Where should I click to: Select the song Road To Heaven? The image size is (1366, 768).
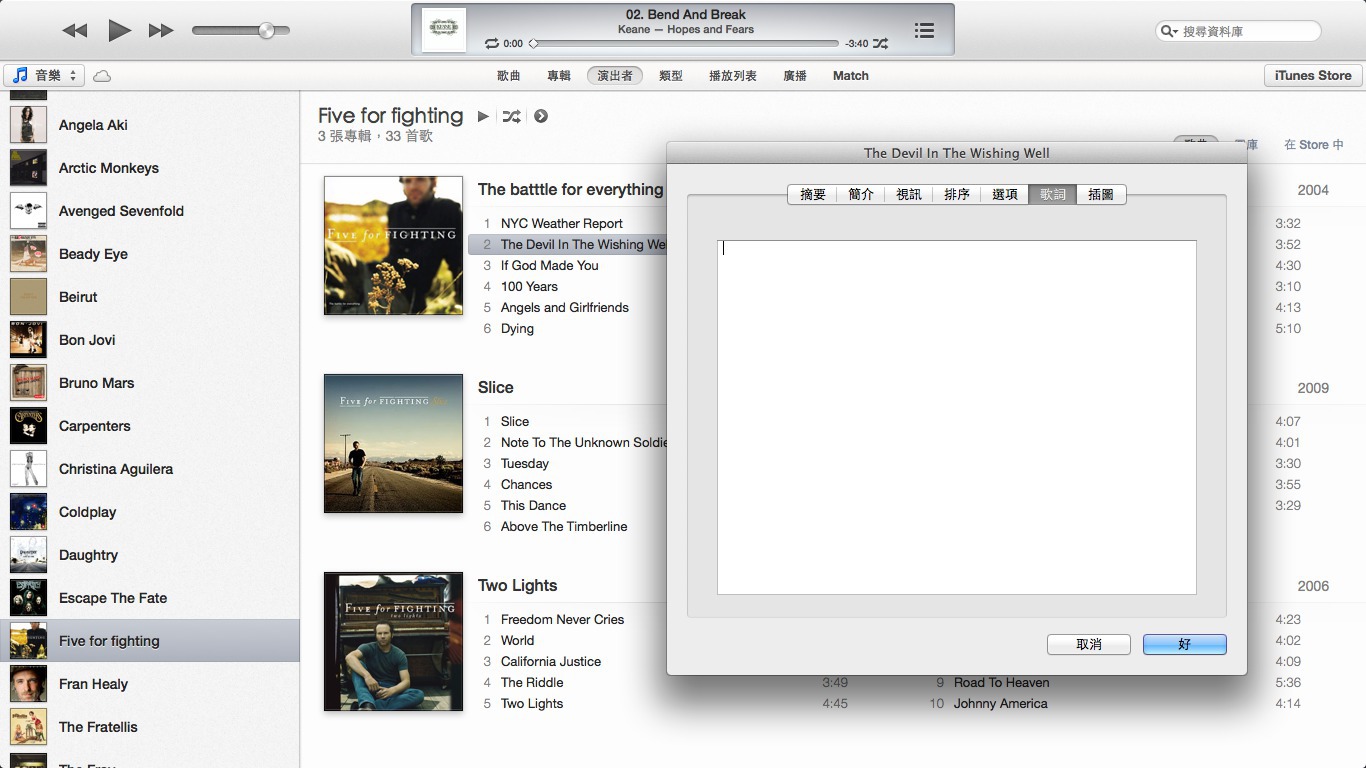point(1001,683)
